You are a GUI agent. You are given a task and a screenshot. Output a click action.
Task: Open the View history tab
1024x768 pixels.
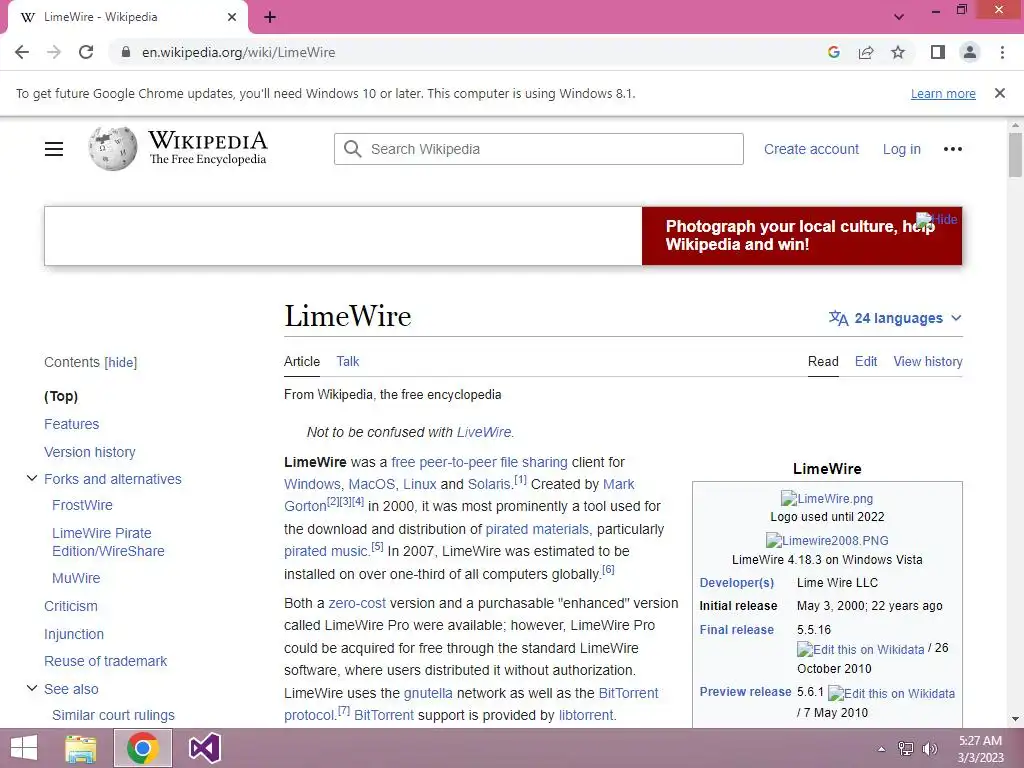[928, 361]
